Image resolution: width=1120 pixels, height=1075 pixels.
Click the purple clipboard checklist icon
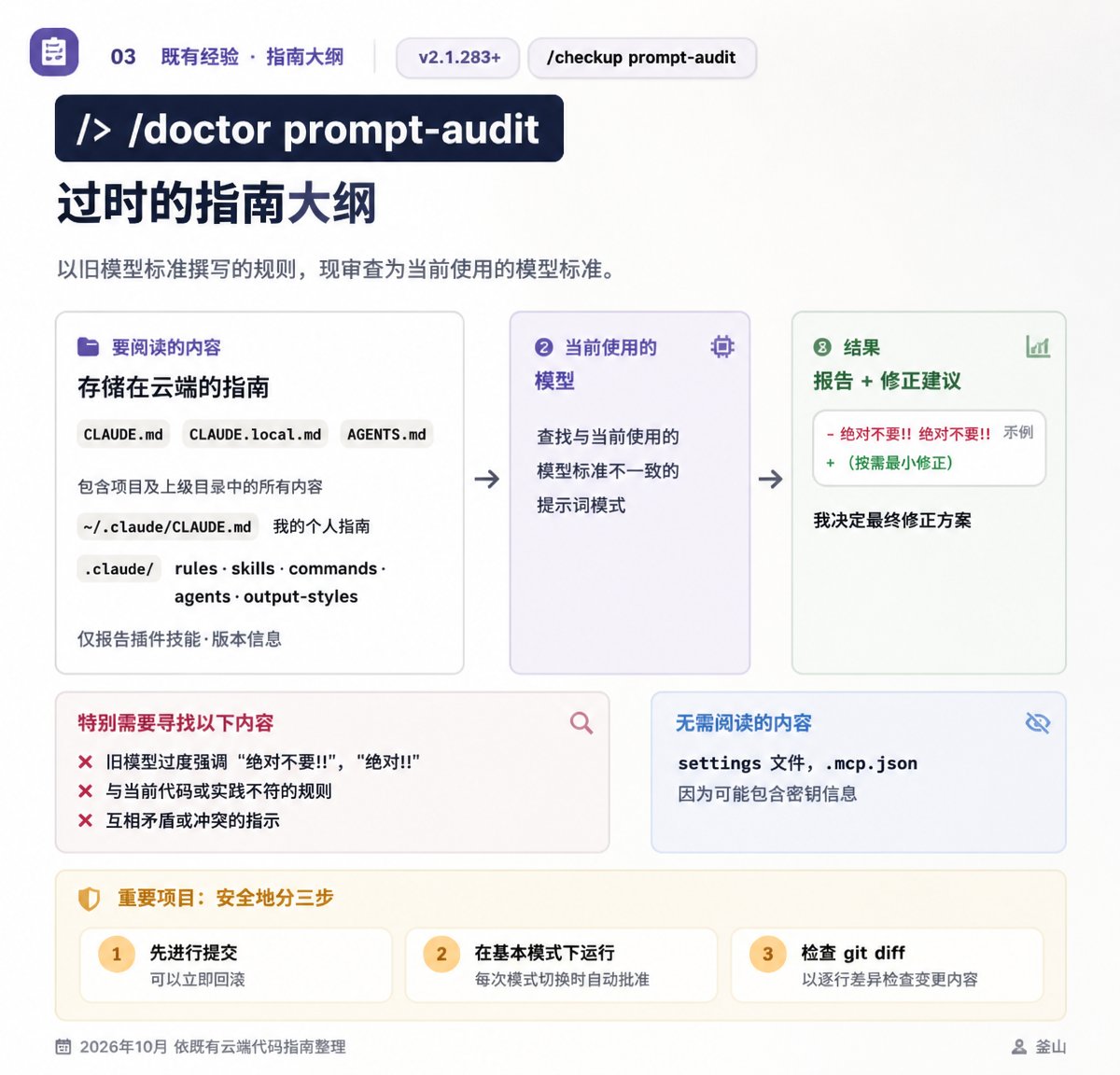click(54, 52)
